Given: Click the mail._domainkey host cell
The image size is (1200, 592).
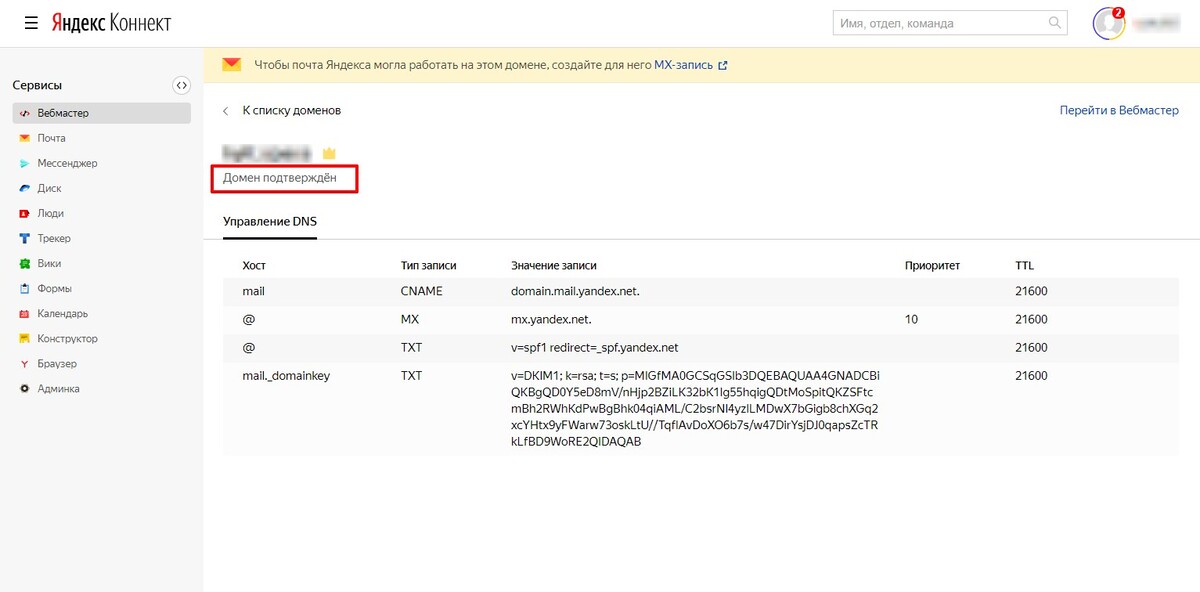Looking at the screenshot, I should coord(286,376).
